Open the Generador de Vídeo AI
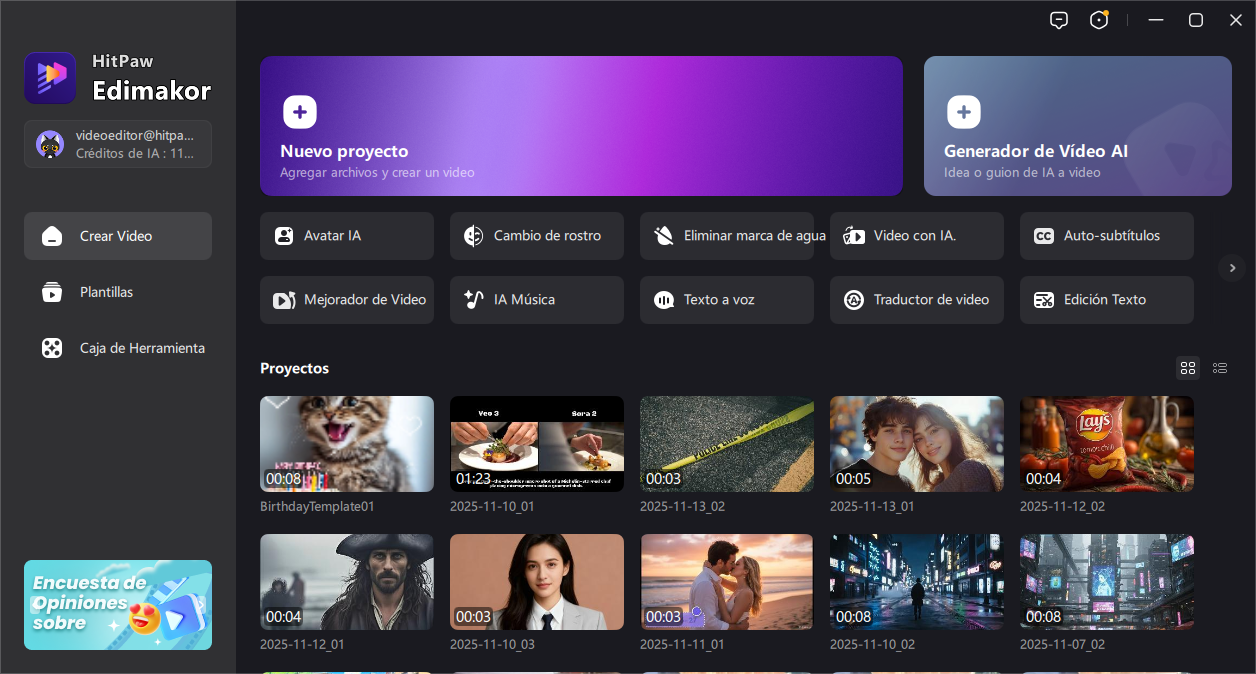The image size is (1256, 674). pyautogui.click(x=1077, y=126)
